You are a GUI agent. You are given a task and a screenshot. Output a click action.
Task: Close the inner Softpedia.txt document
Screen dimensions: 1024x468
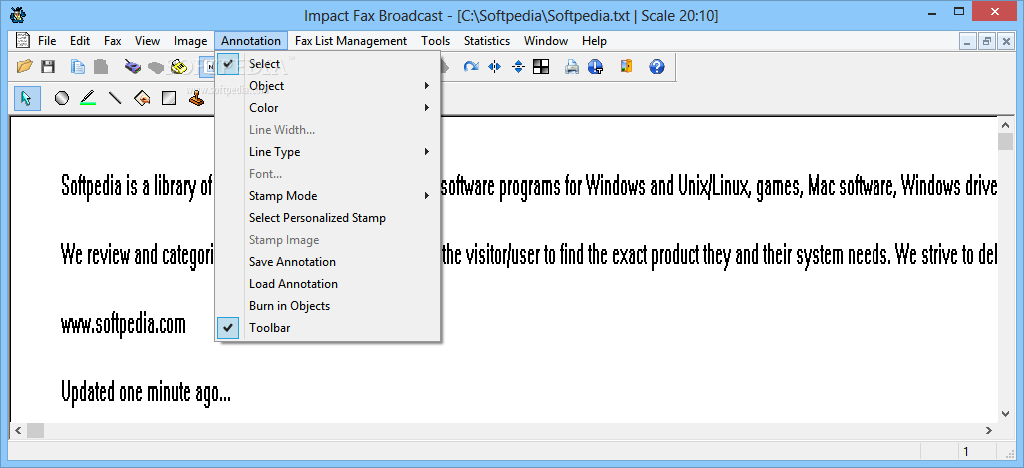pos(1005,40)
